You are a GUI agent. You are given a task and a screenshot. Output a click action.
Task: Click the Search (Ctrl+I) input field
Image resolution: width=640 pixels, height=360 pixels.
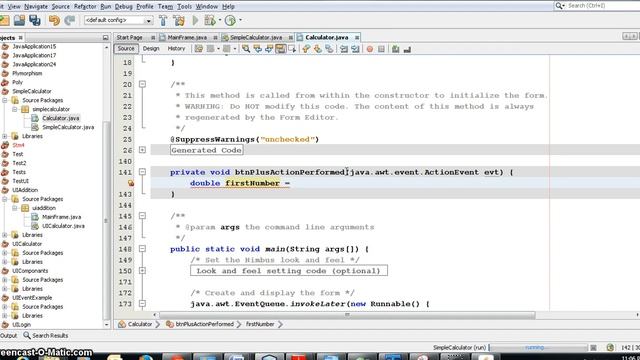click(x=602, y=6)
